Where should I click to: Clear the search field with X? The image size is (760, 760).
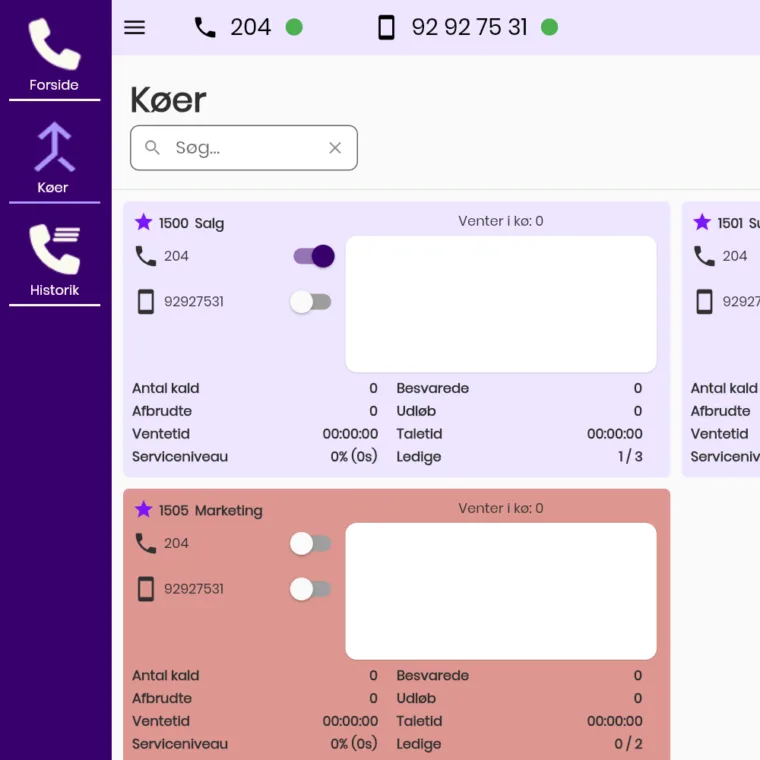[335, 148]
